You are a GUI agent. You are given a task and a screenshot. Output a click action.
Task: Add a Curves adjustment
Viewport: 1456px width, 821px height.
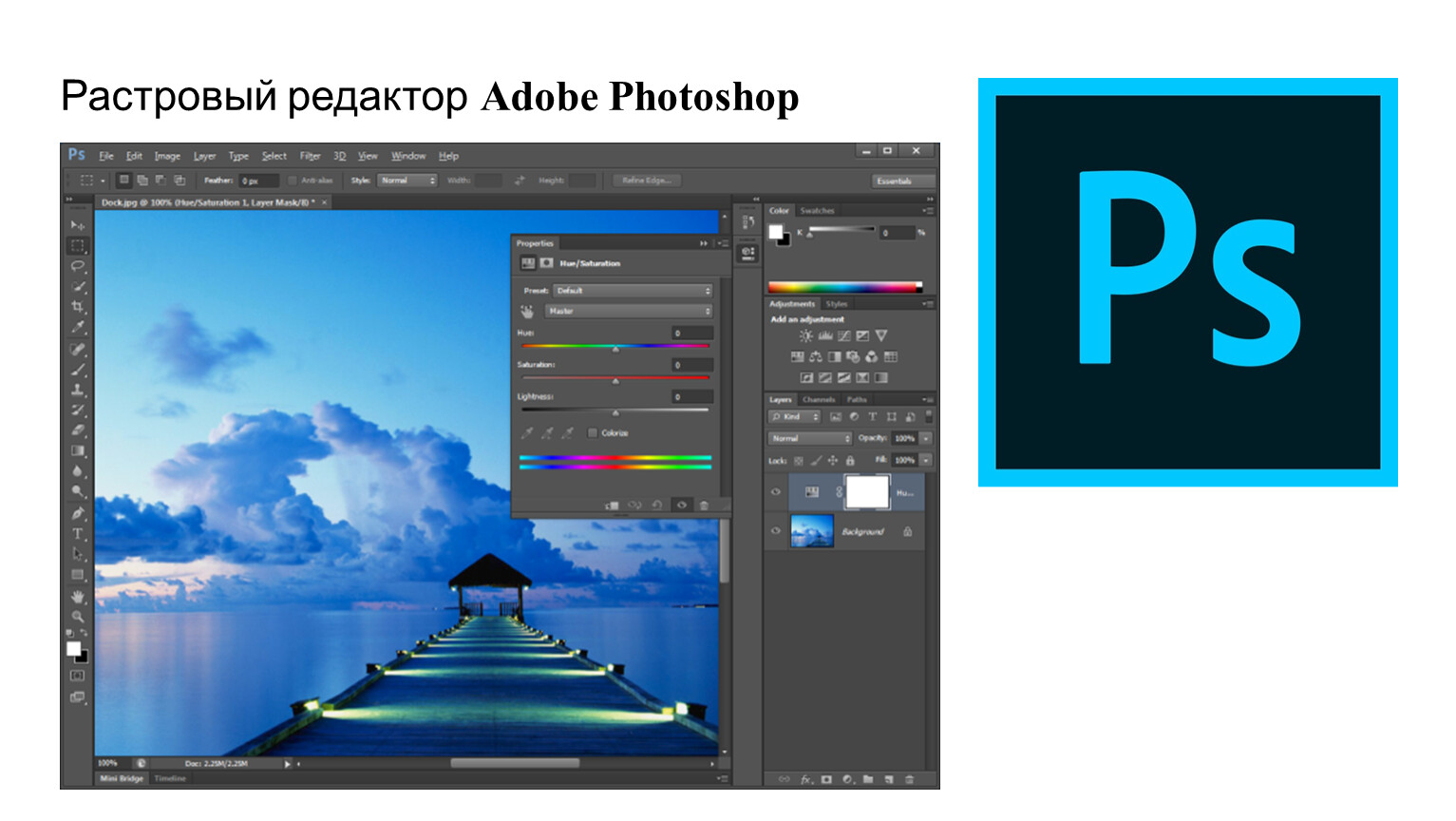[x=844, y=335]
